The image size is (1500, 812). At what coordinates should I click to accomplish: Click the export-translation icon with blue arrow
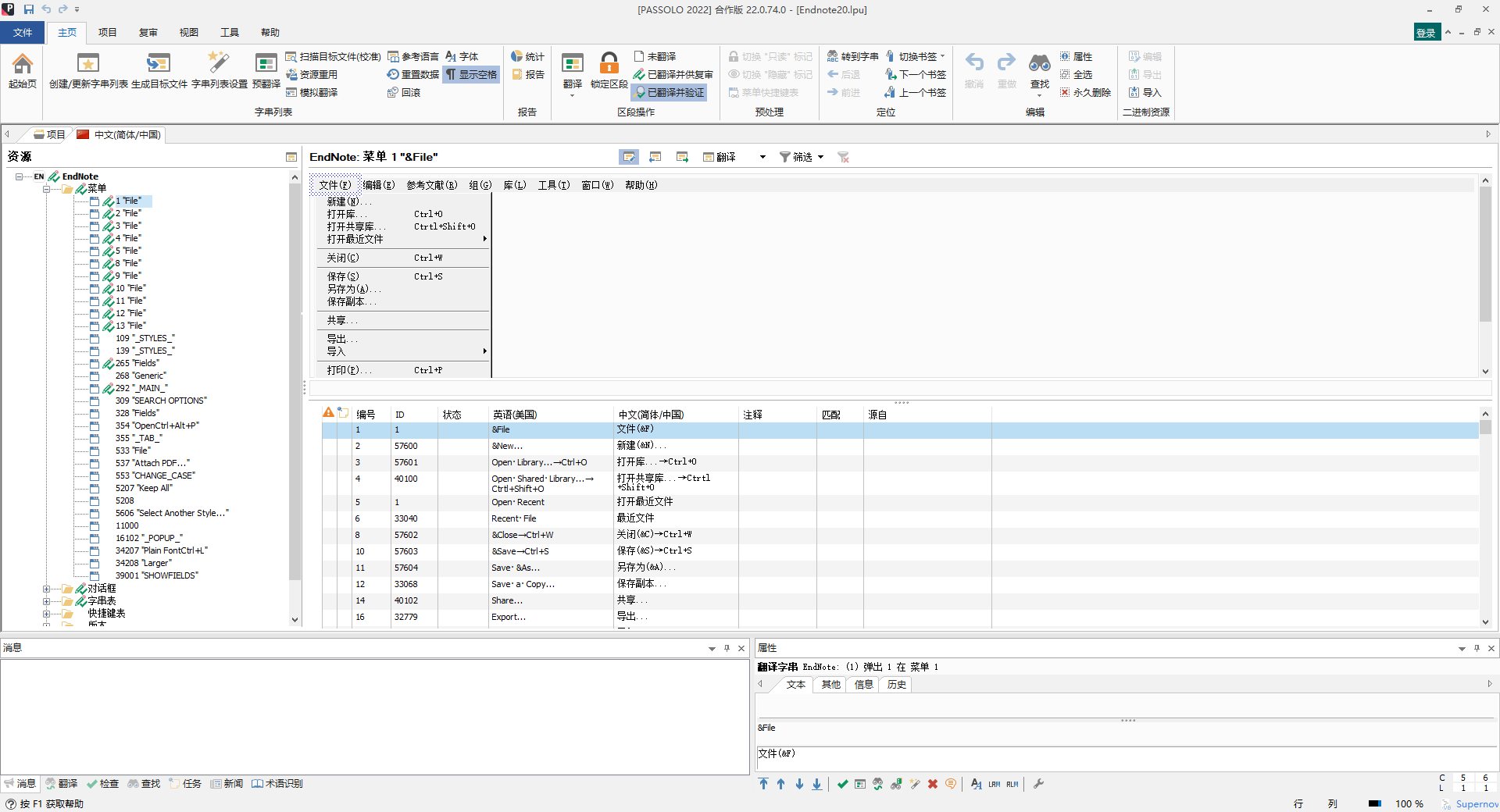click(x=655, y=157)
